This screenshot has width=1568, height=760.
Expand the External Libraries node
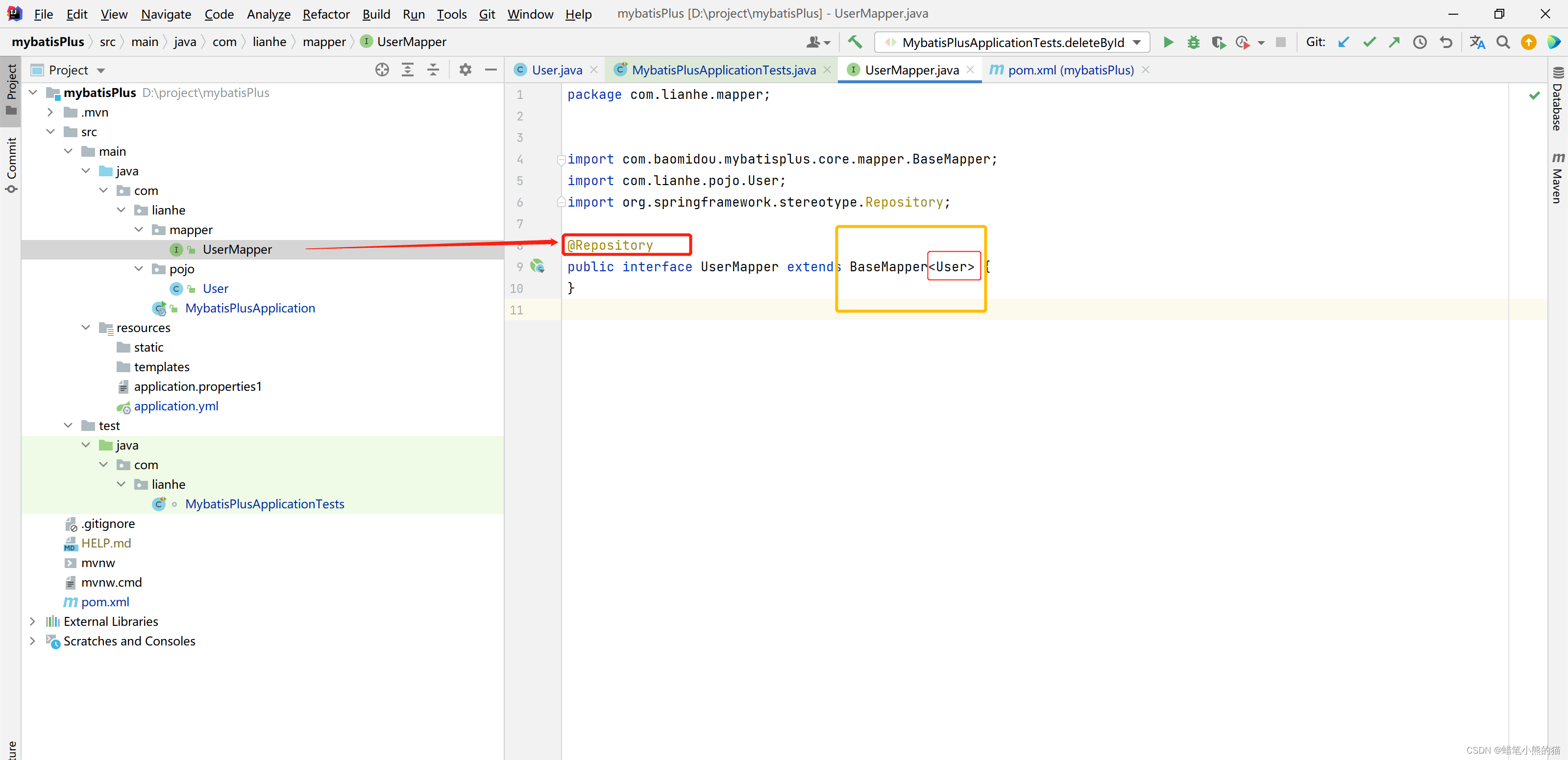(32, 621)
